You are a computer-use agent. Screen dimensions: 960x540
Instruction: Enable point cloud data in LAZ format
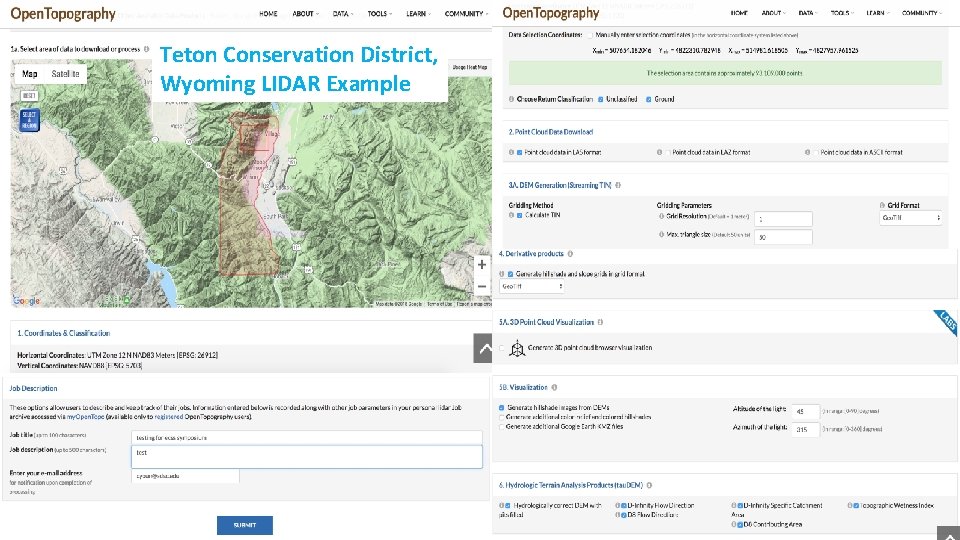pos(667,152)
